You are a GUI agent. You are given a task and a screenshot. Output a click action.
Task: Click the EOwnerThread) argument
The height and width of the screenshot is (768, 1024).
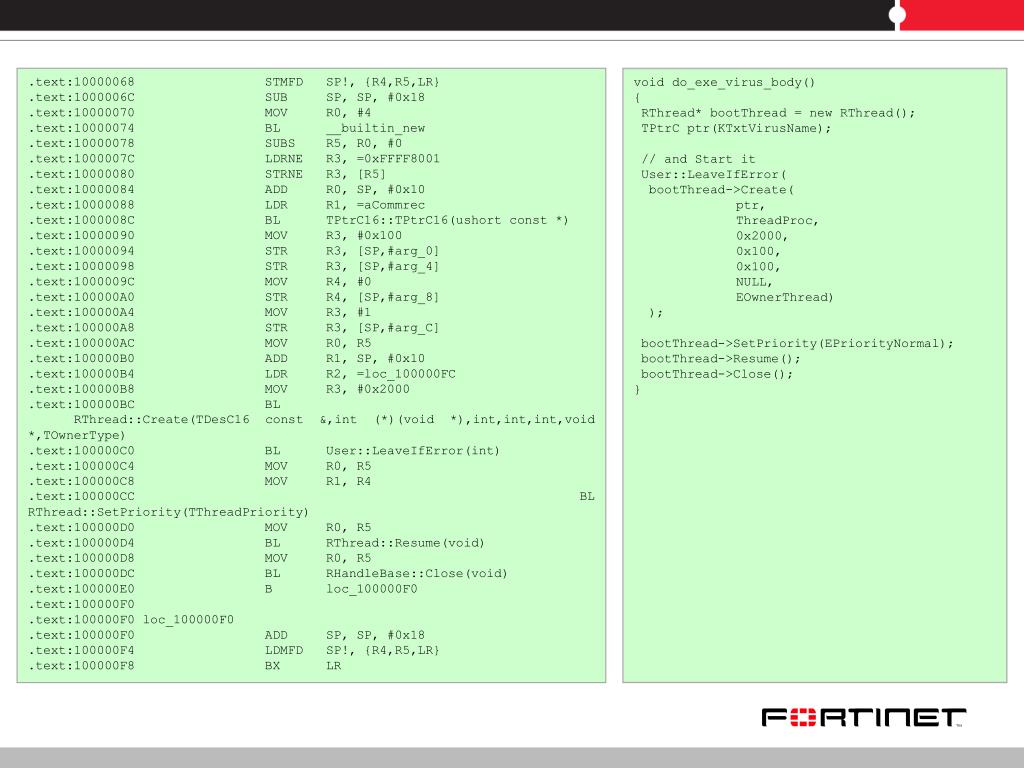pos(785,297)
